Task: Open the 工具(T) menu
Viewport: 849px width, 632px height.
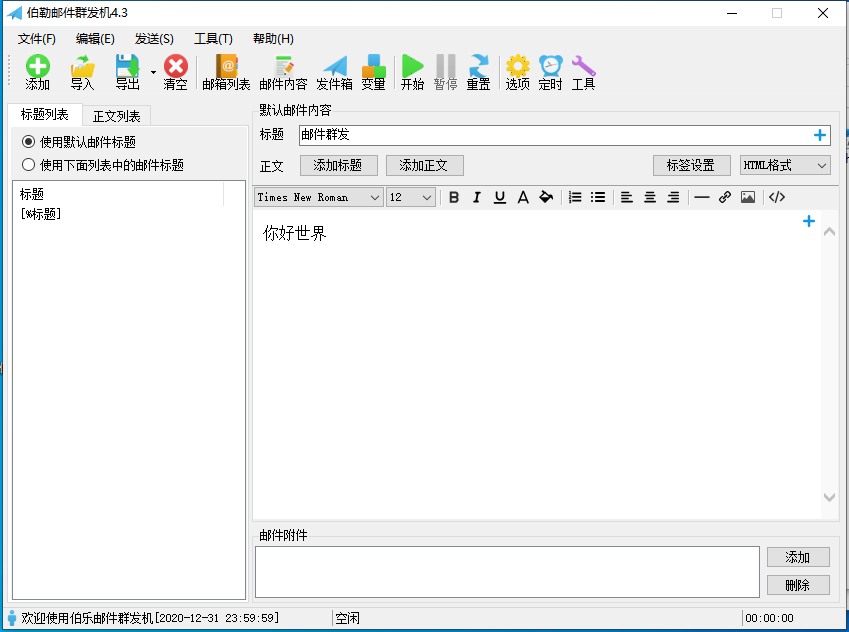Action: point(213,39)
